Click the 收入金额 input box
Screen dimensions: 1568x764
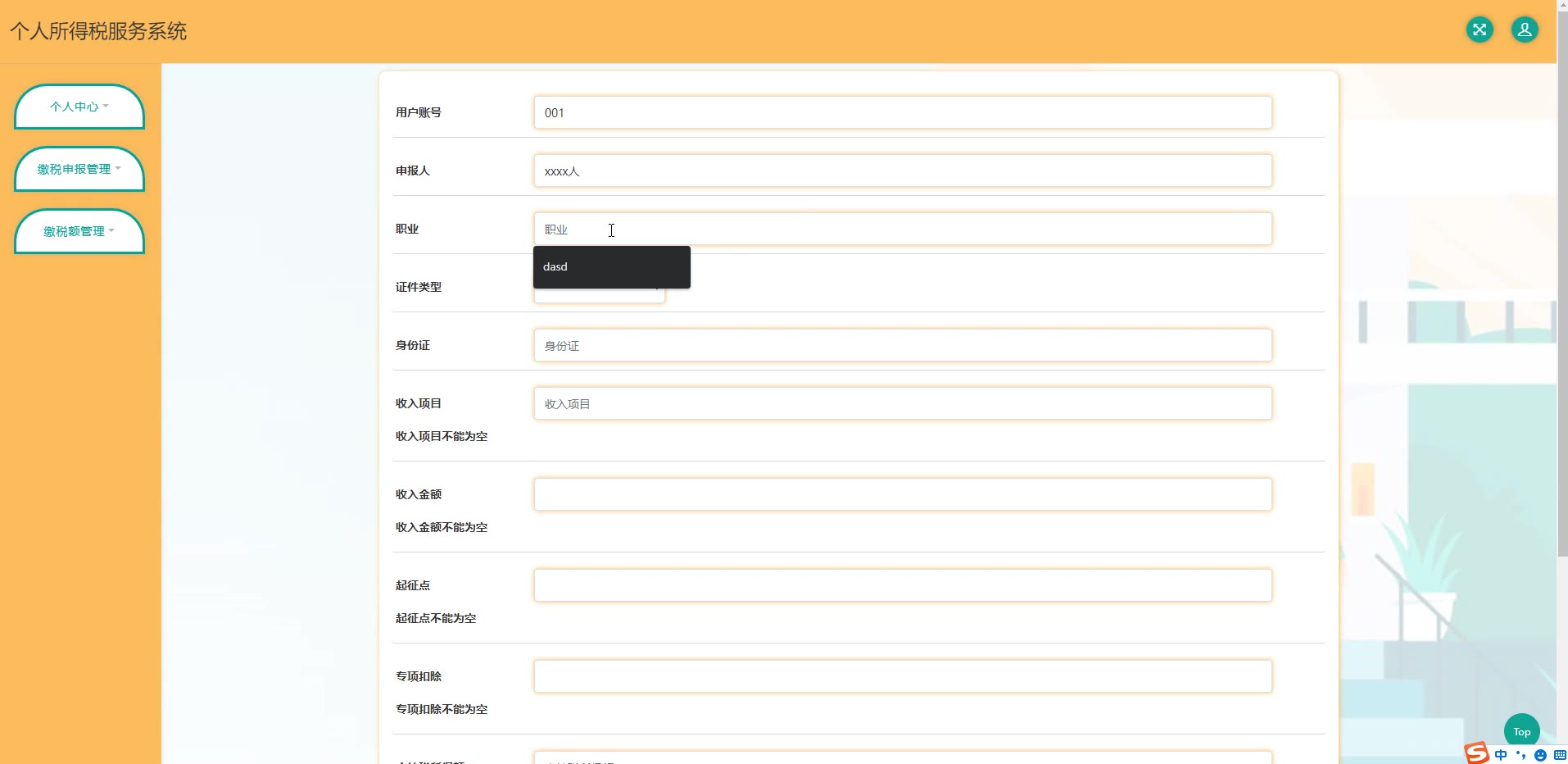point(902,495)
